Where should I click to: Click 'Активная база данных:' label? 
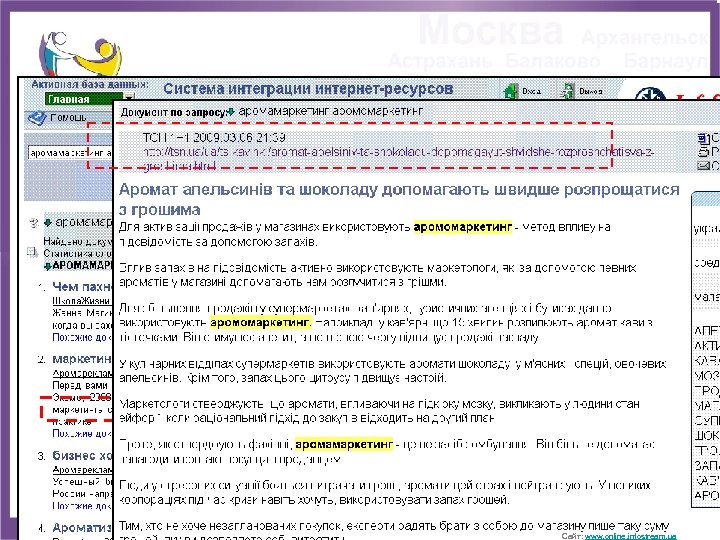click(x=90, y=84)
